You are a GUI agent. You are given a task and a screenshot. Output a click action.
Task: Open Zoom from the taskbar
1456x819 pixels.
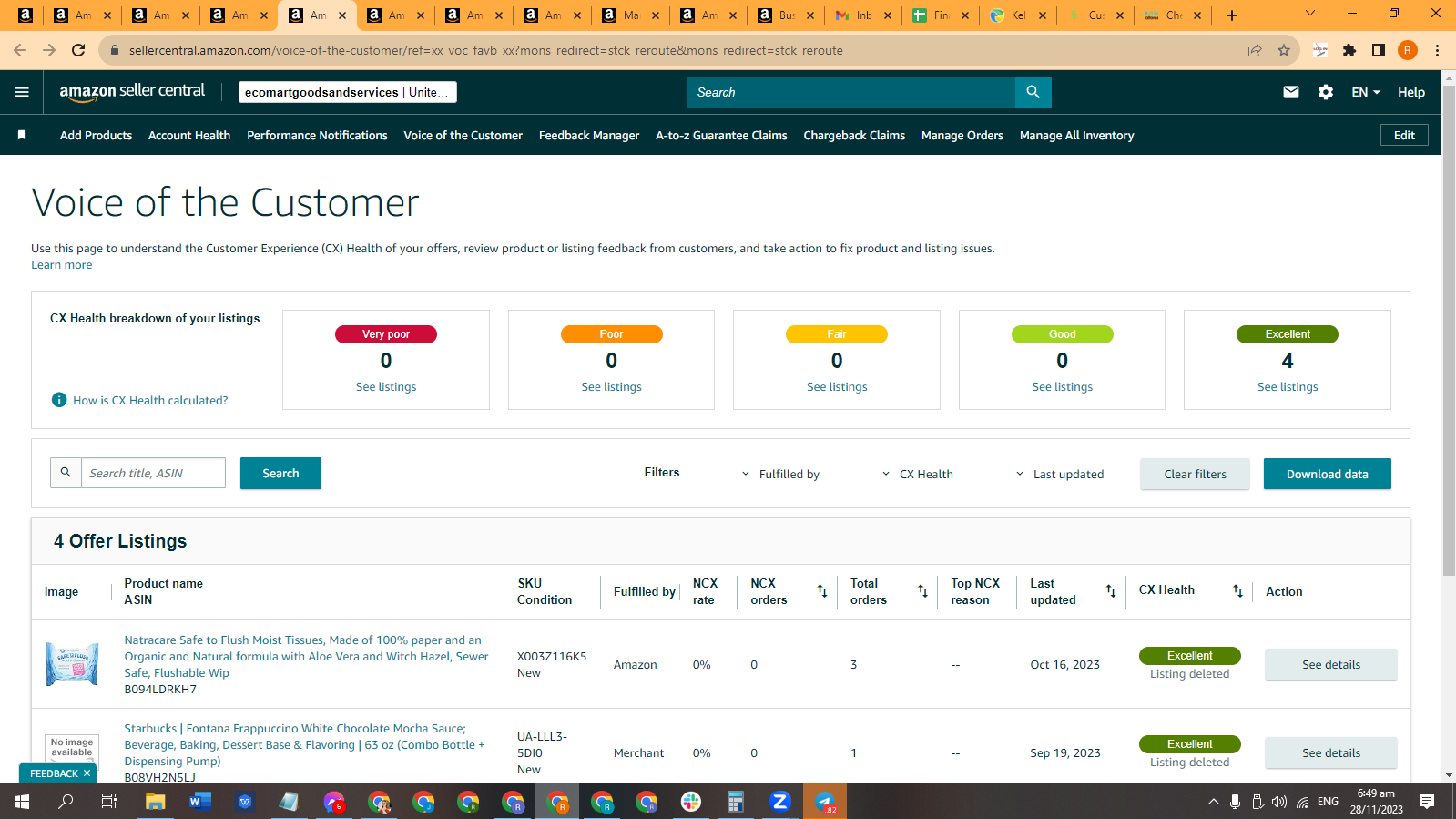pos(780,802)
